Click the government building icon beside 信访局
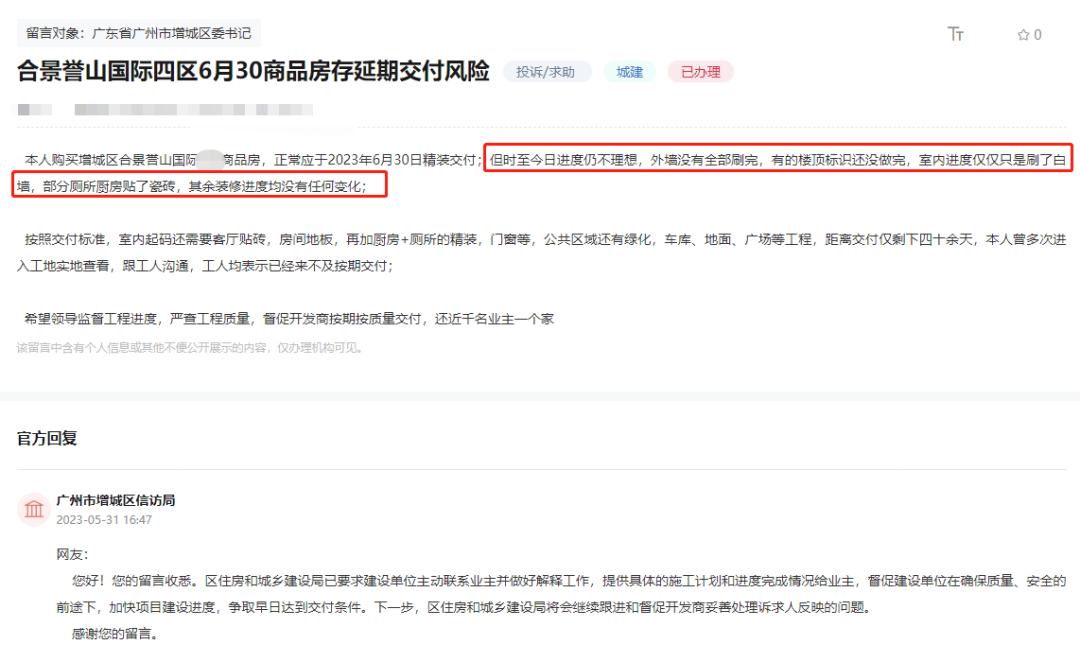Screen dimensions: 1080x662 point(33,508)
